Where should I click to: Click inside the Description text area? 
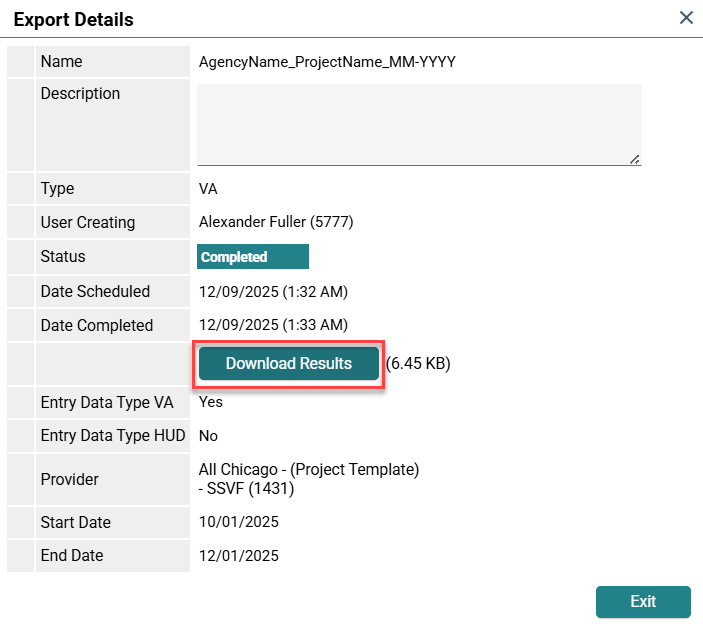[418, 123]
